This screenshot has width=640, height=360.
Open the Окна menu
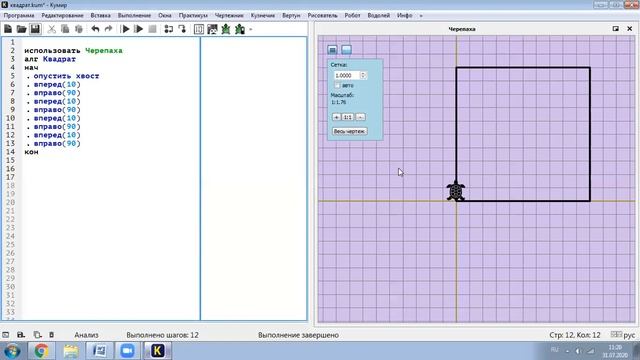click(x=165, y=16)
